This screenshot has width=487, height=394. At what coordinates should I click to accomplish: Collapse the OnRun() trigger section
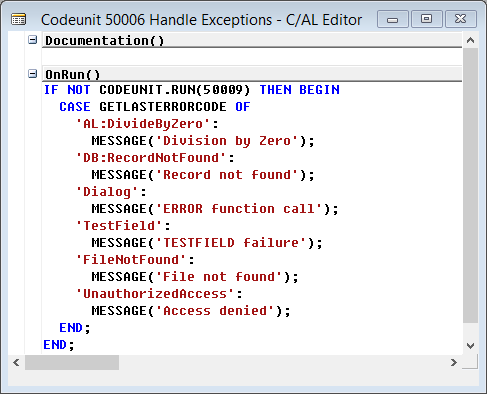[x=33, y=74]
